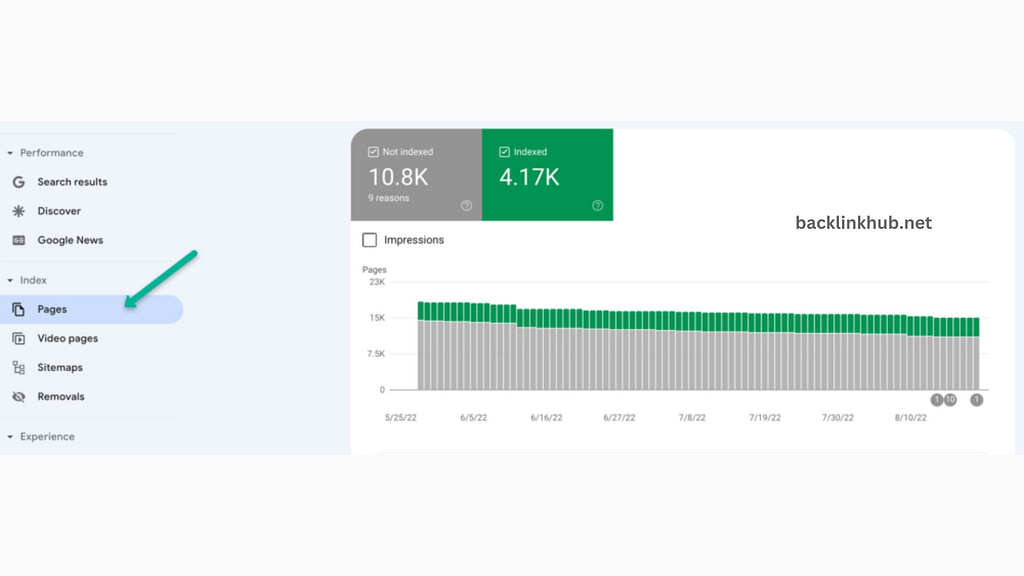
Task: Toggle the Indexed card checkbox
Action: coord(504,151)
